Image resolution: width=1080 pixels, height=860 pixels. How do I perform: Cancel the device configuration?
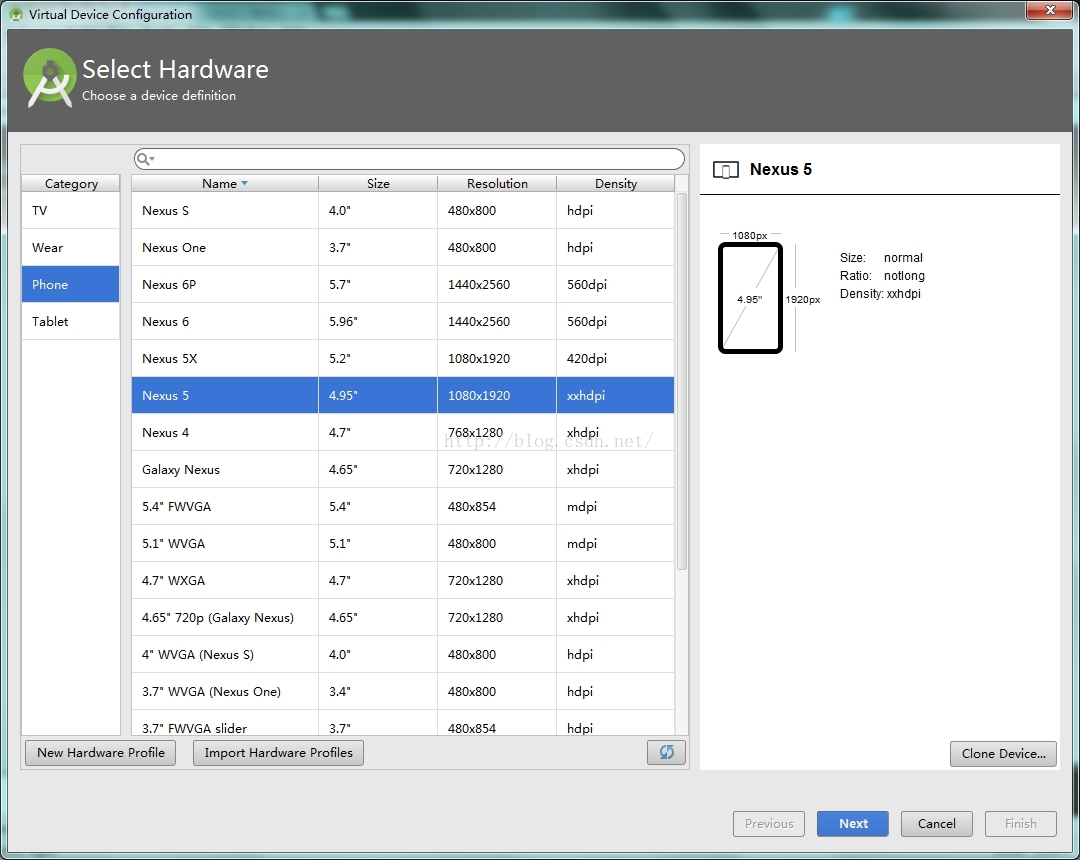click(936, 824)
